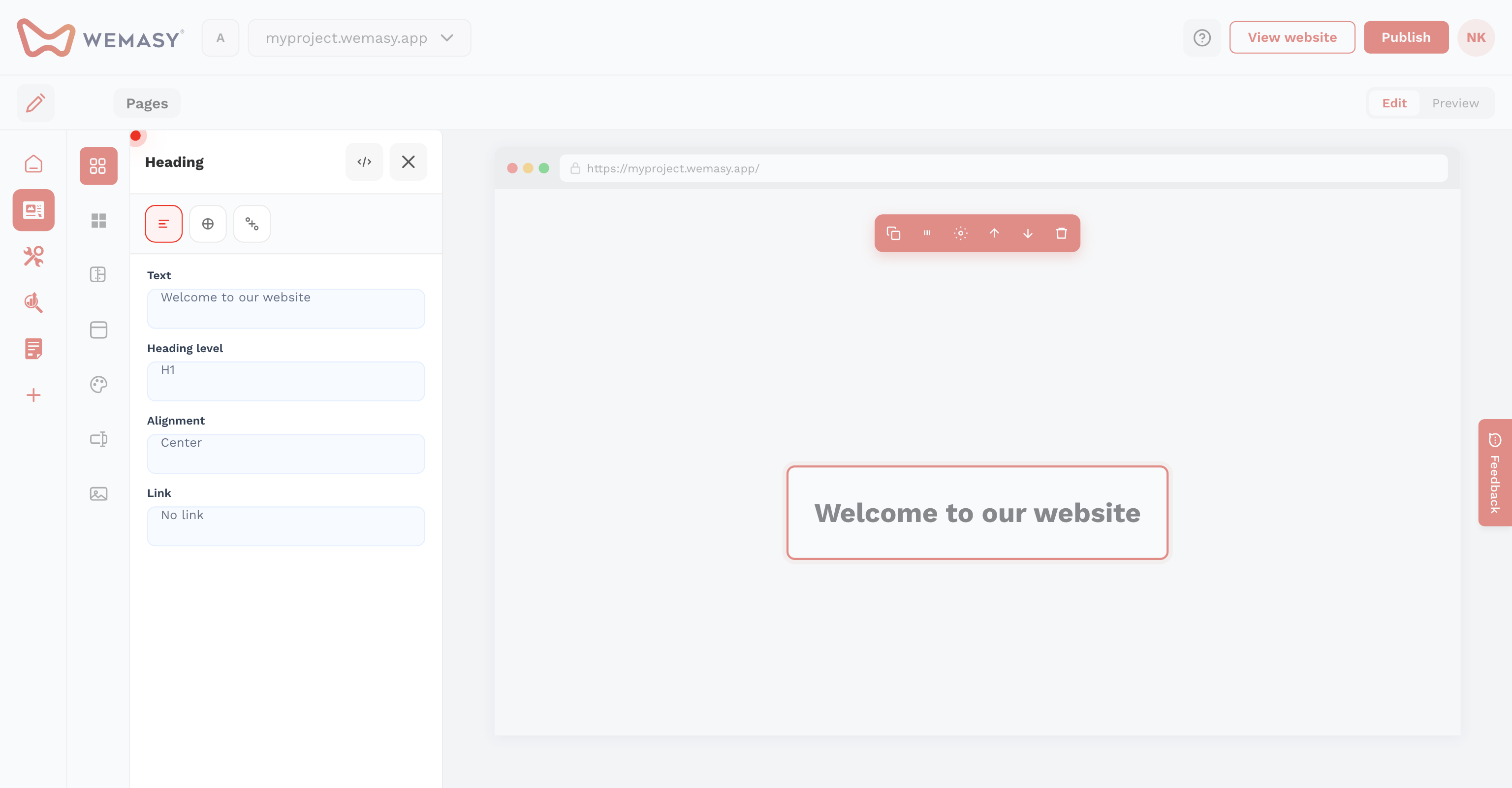Screen dimensions: 1512x788
Task: Select the components outline grid icon
Action: coord(98,165)
